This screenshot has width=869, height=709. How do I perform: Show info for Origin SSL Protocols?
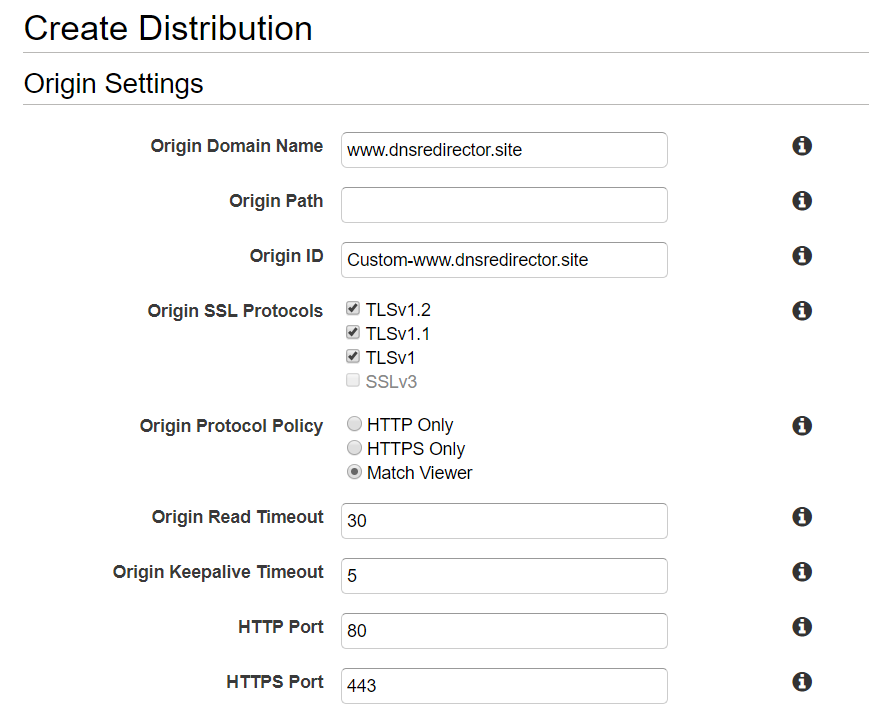(801, 311)
